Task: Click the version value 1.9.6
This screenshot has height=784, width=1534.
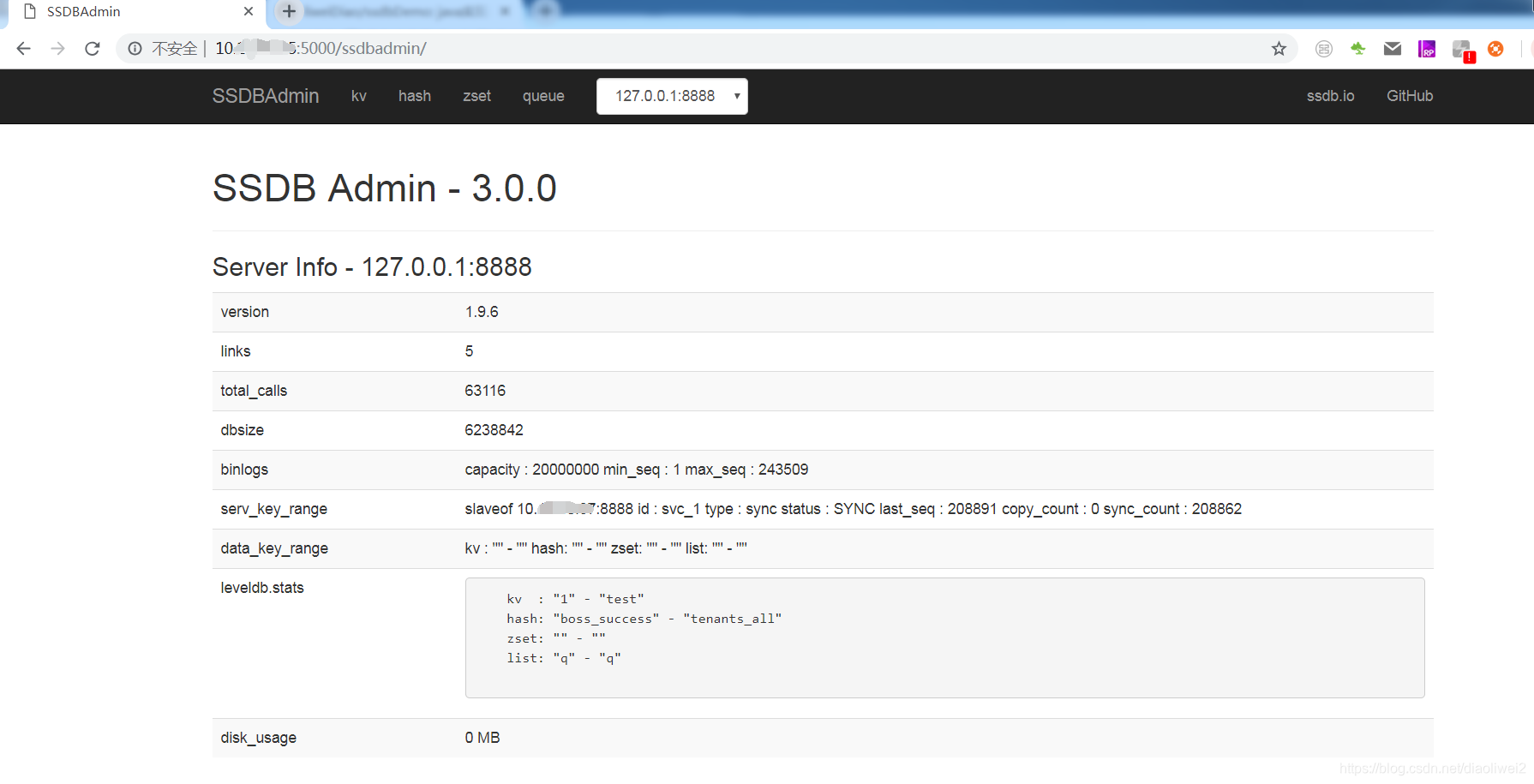Action: coord(482,312)
